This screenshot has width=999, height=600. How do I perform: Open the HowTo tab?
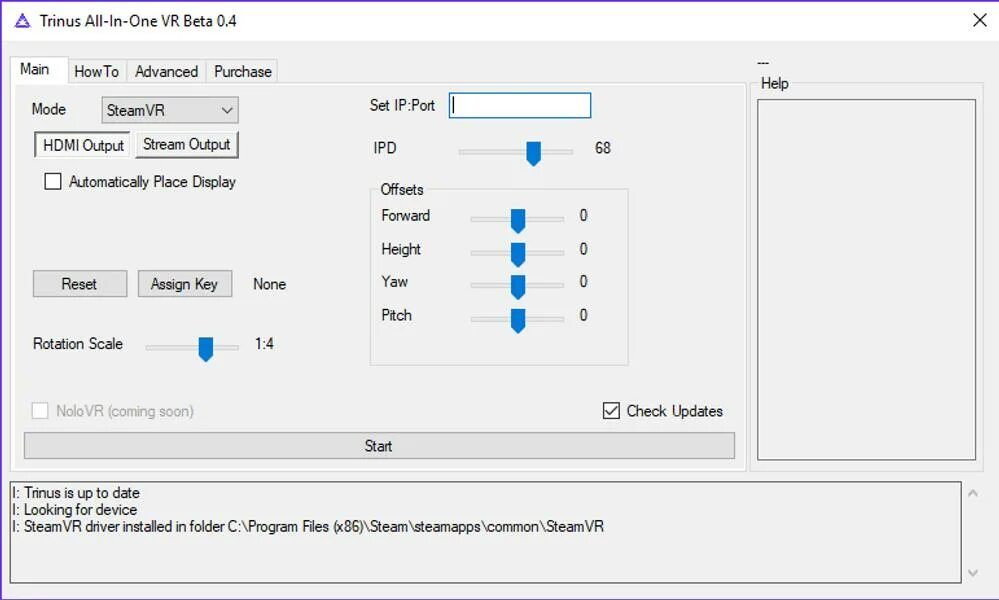pyautogui.click(x=97, y=71)
